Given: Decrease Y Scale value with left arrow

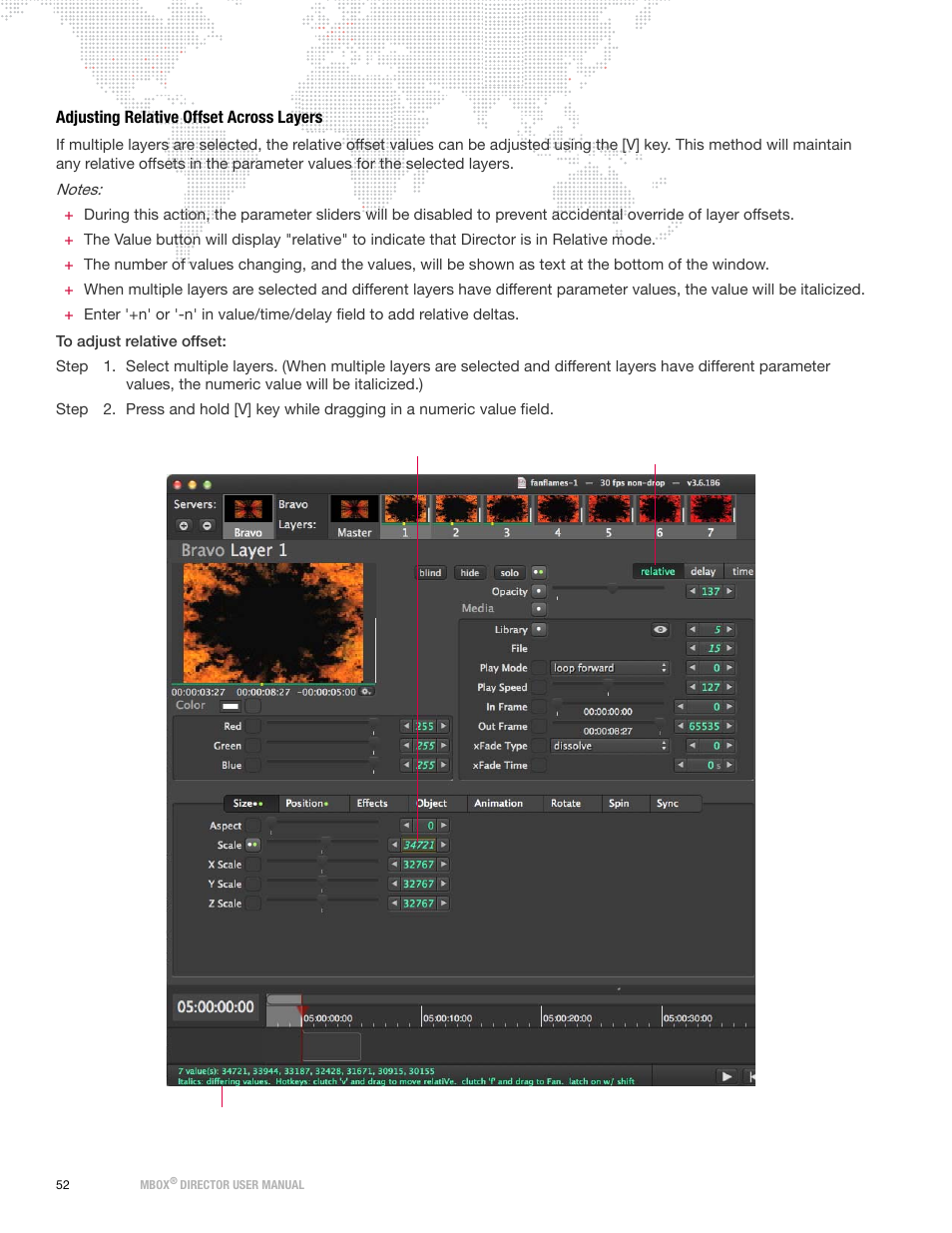Looking at the screenshot, I should tap(394, 884).
